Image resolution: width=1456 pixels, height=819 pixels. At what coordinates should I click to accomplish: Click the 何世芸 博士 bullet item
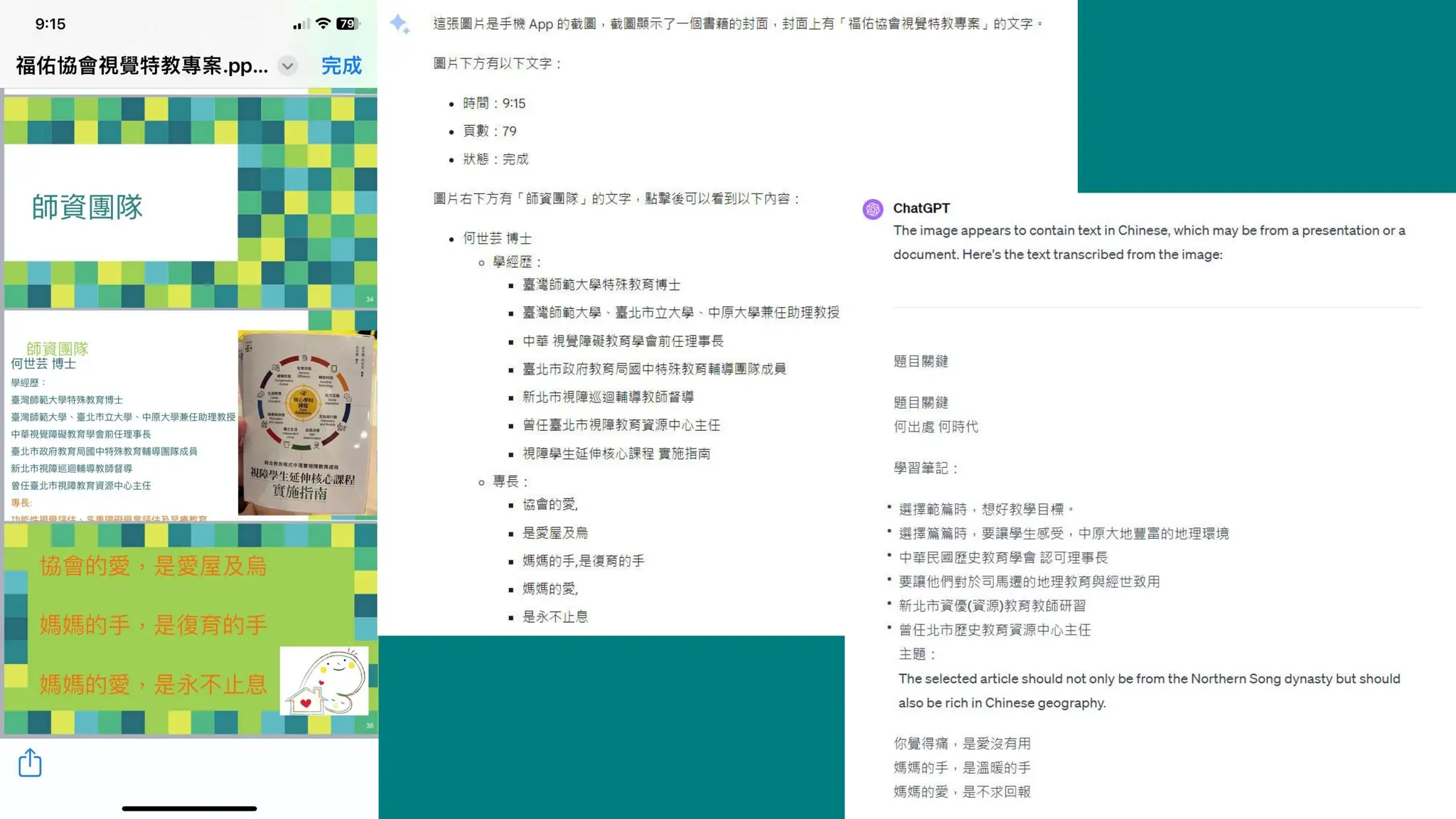coord(497,238)
